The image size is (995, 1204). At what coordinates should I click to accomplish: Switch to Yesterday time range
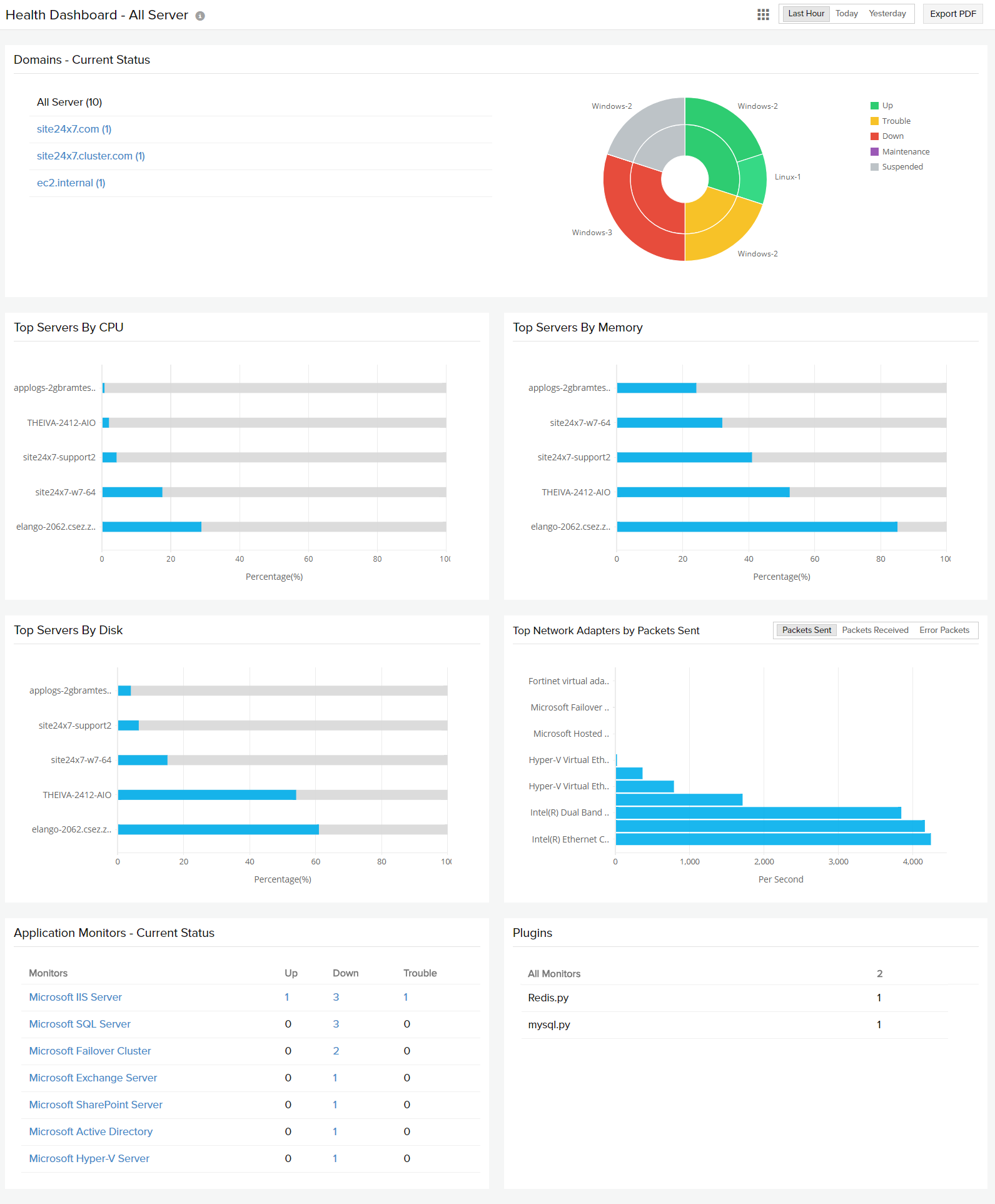[887, 14]
